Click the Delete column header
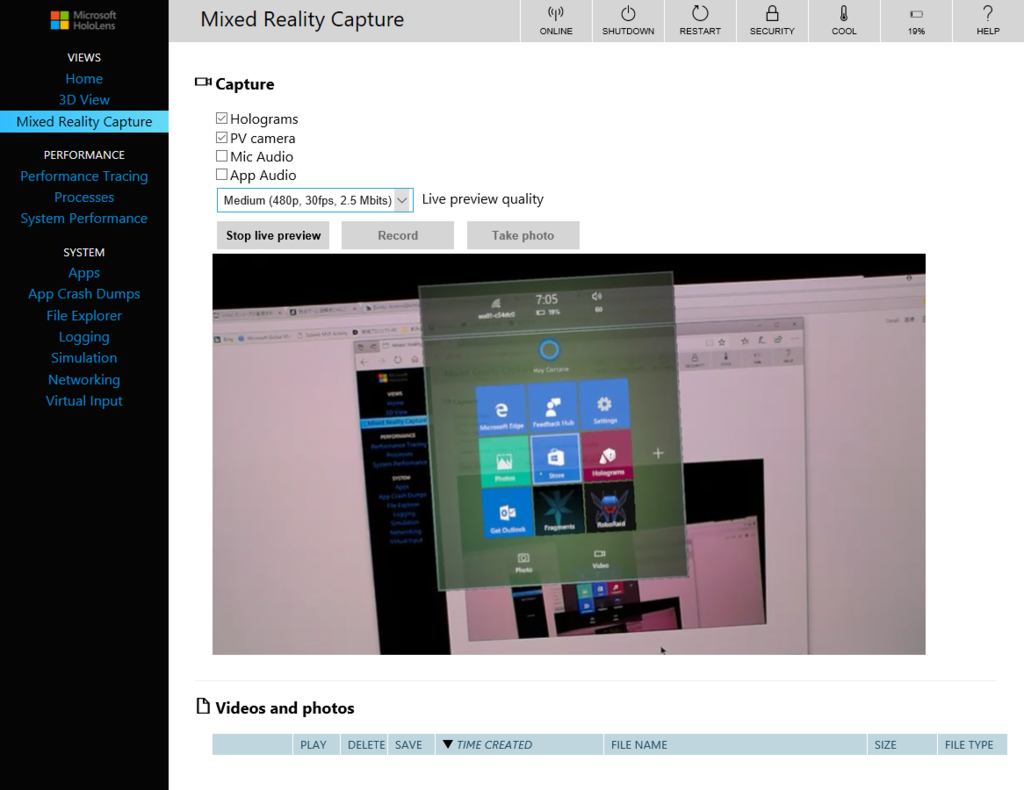Screen dimensions: 1024x790 (x=364, y=744)
